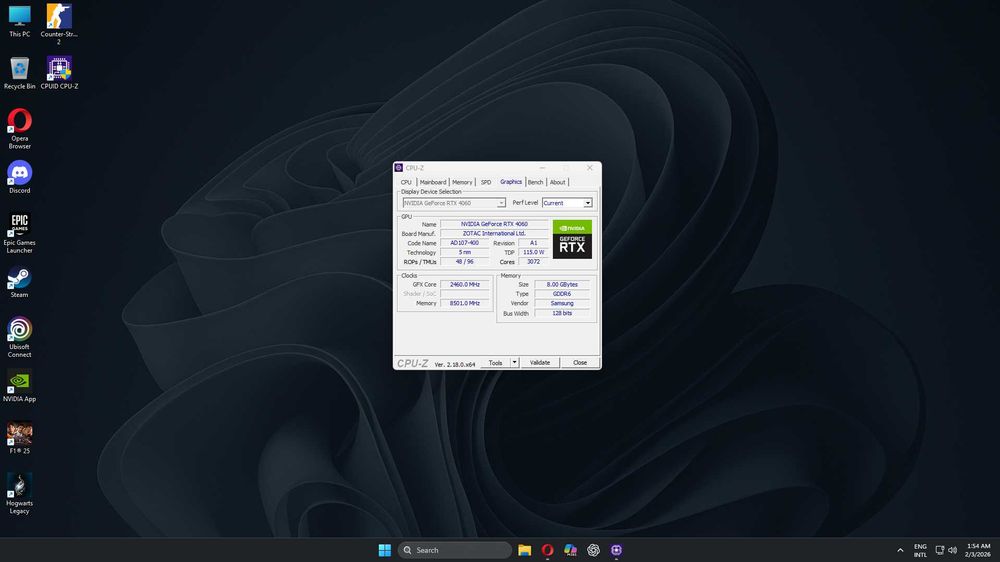
Task: Open the Steam desktop shortcut
Action: pyautogui.click(x=19, y=282)
